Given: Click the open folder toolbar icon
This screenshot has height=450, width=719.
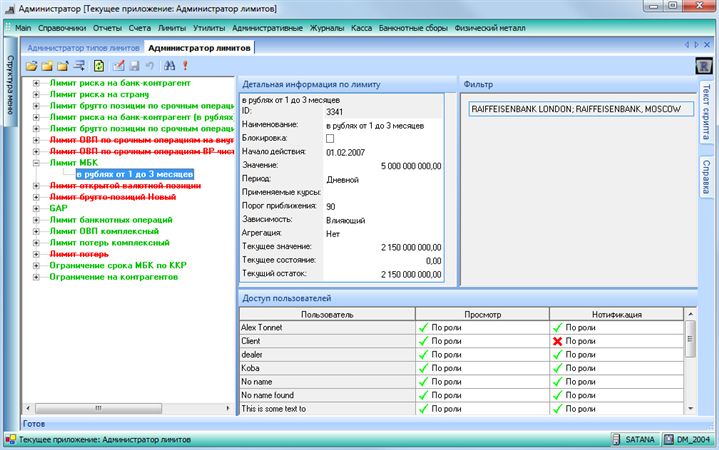Looking at the screenshot, I should pos(31,66).
